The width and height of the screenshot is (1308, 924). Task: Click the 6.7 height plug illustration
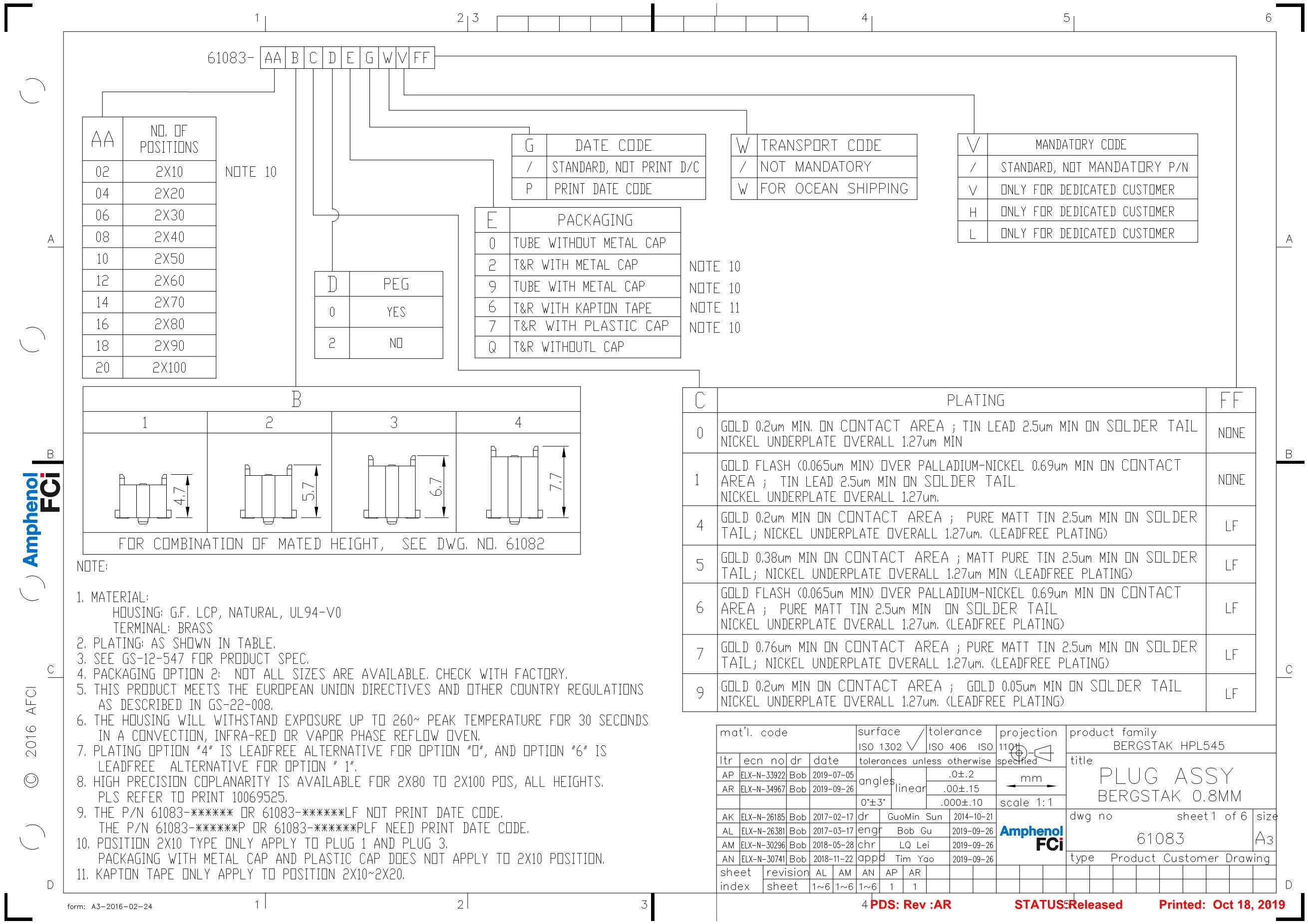[392, 490]
